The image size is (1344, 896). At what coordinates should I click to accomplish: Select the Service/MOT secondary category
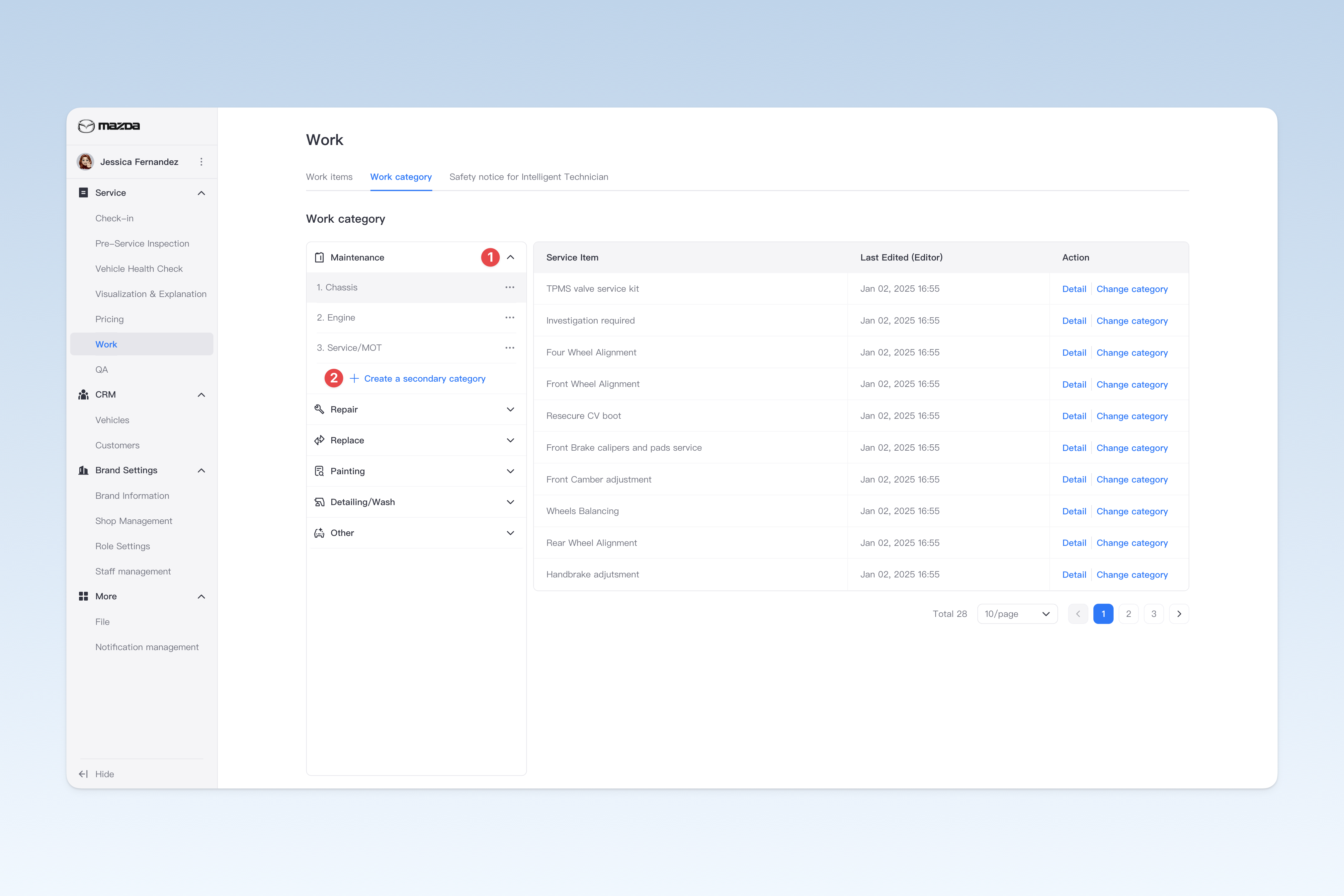coord(416,347)
